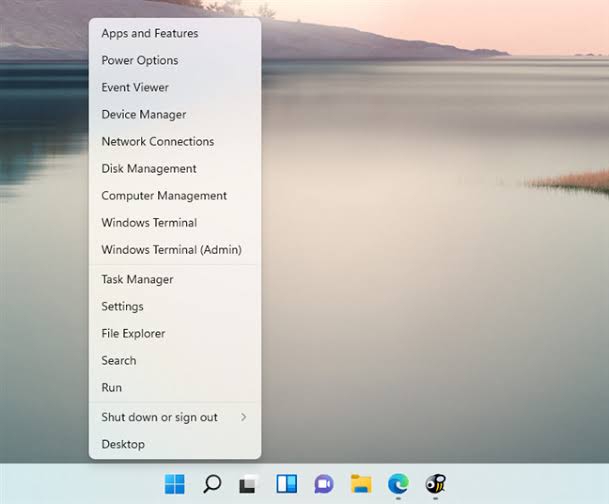Open the Run dialog entry

click(x=175, y=387)
